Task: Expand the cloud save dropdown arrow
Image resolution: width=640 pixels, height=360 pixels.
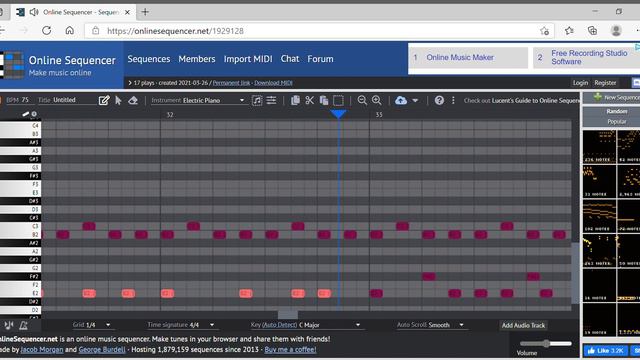Action: (415, 100)
